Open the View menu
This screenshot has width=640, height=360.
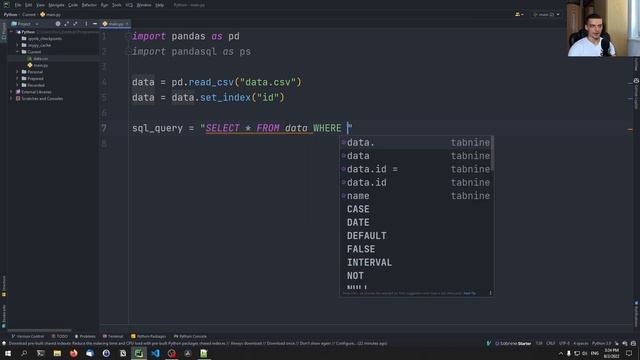coord(40,5)
